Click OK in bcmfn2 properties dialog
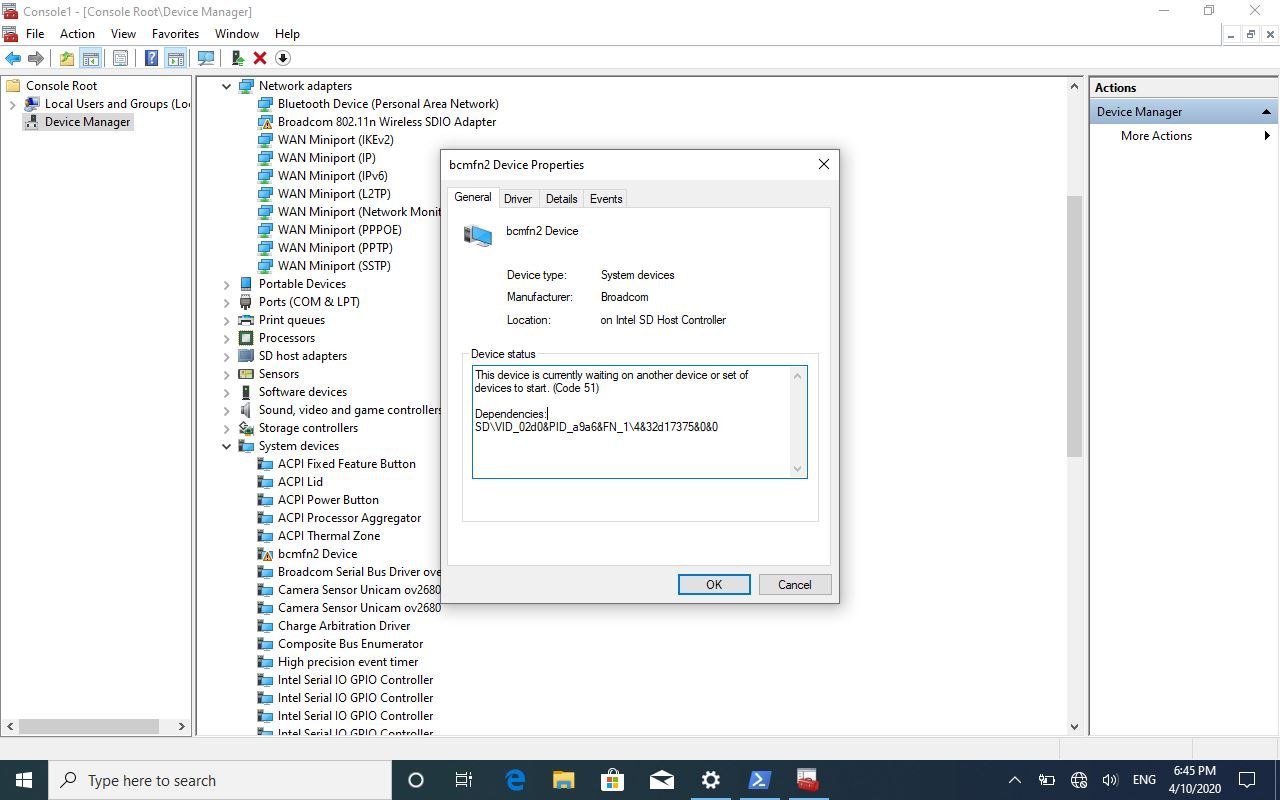The height and width of the screenshot is (800, 1280). tap(714, 585)
